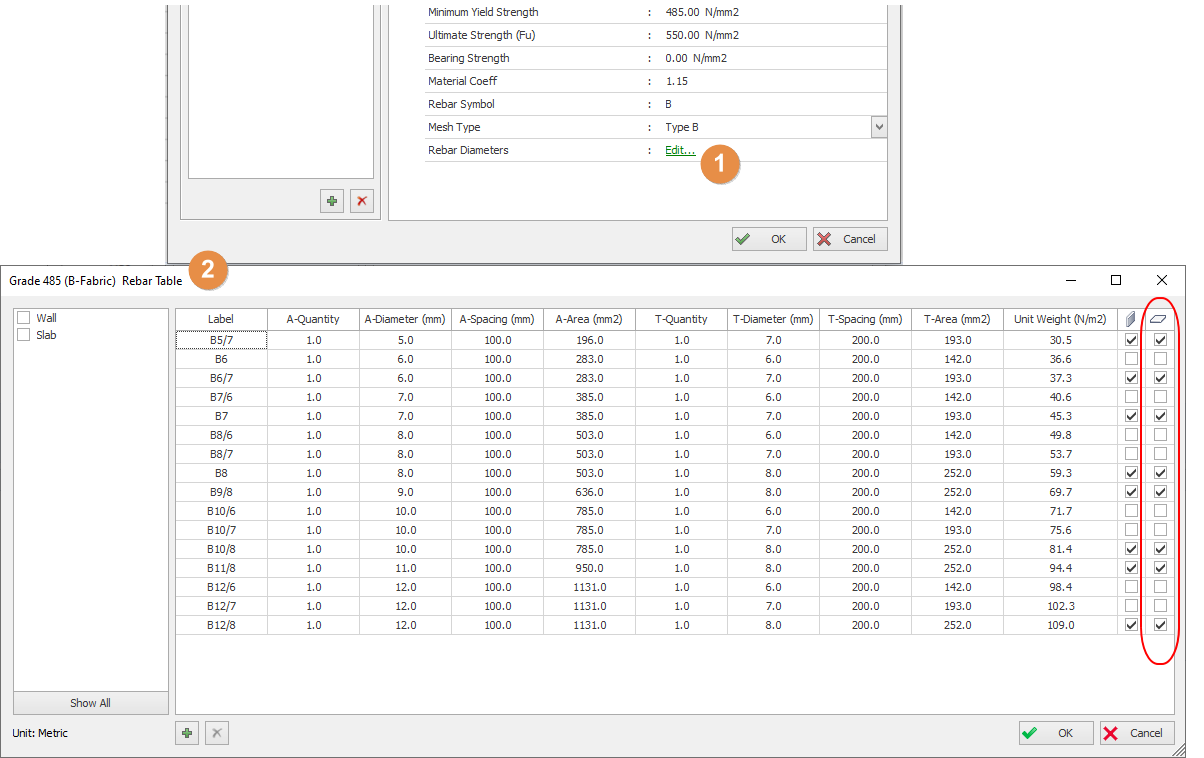The width and height of the screenshot is (1204, 758).
Task: Click the slab icon column header
Action: pyautogui.click(x=1161, y=319)
